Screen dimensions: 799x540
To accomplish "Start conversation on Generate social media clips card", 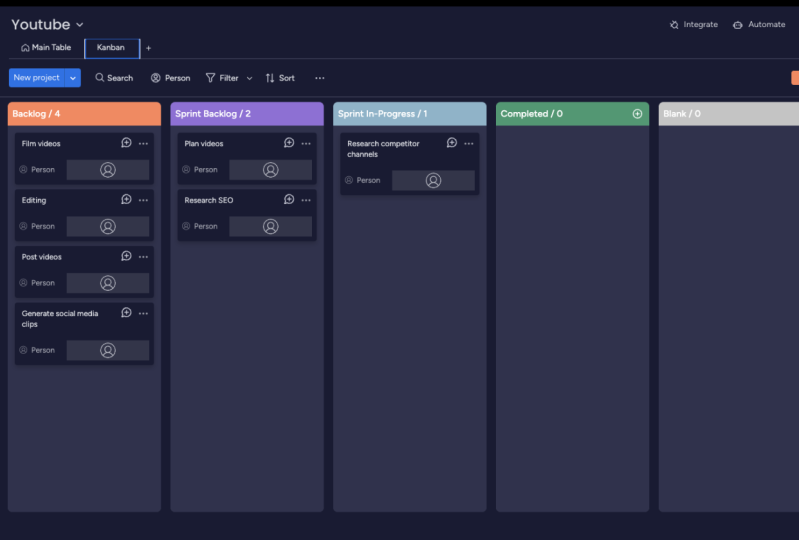I will pos(126,313).
